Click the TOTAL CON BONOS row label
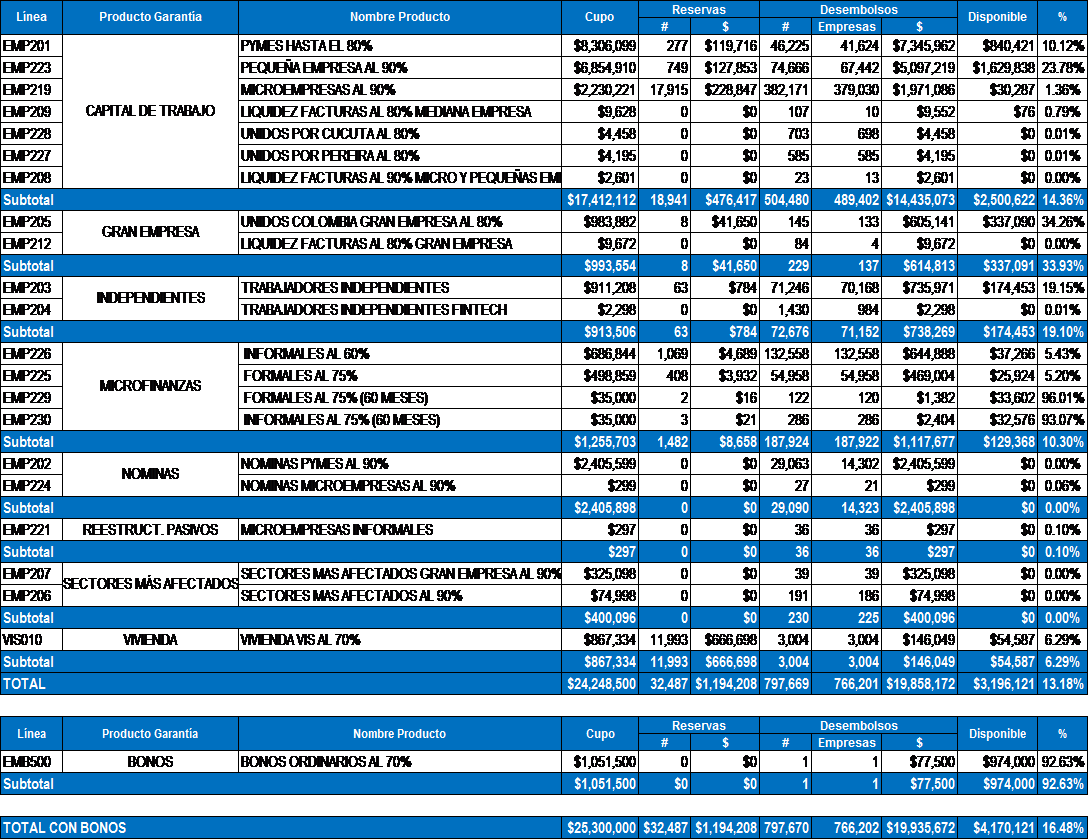 (65, 828)
